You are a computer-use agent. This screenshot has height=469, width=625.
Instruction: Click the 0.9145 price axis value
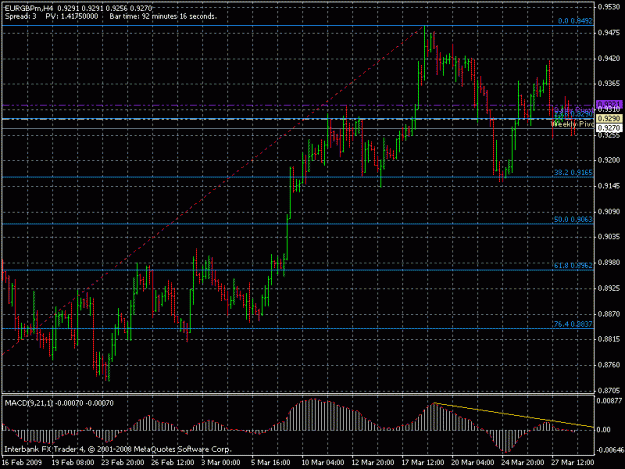(609, 186)
